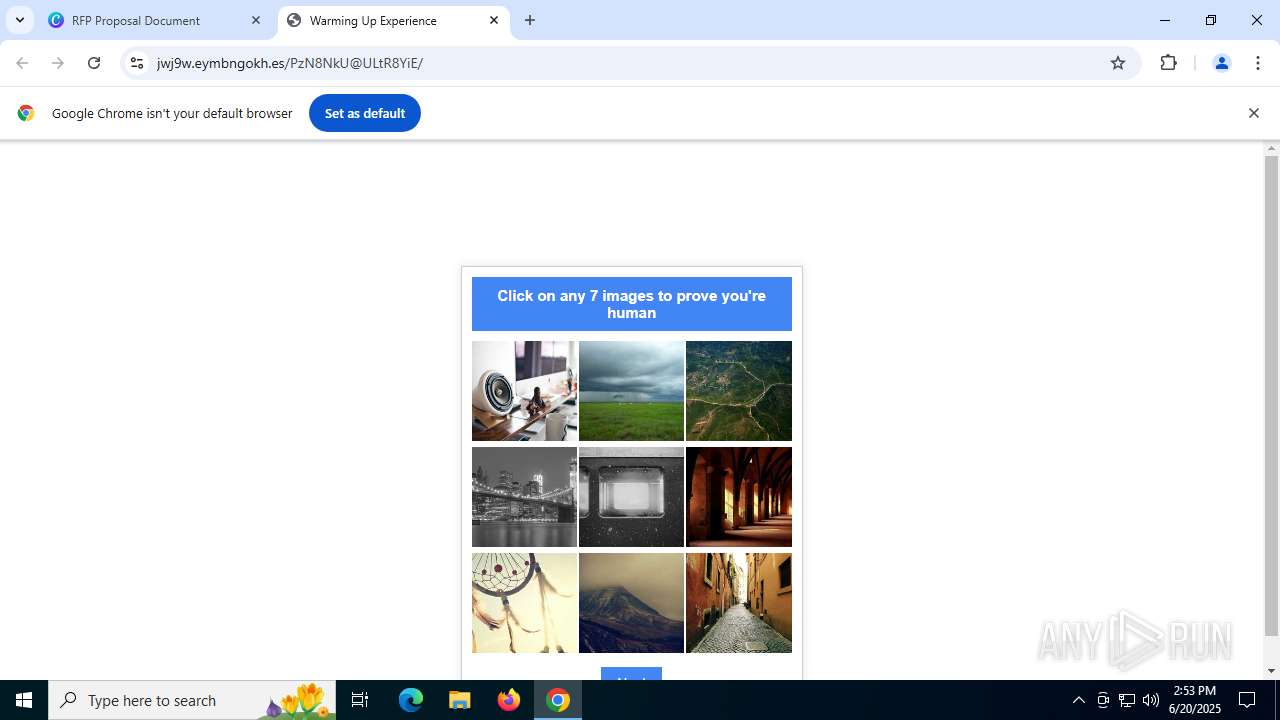Screen dimensions: 1280x720
Task: View site information icon in address bar
Action: click(137, 63)
